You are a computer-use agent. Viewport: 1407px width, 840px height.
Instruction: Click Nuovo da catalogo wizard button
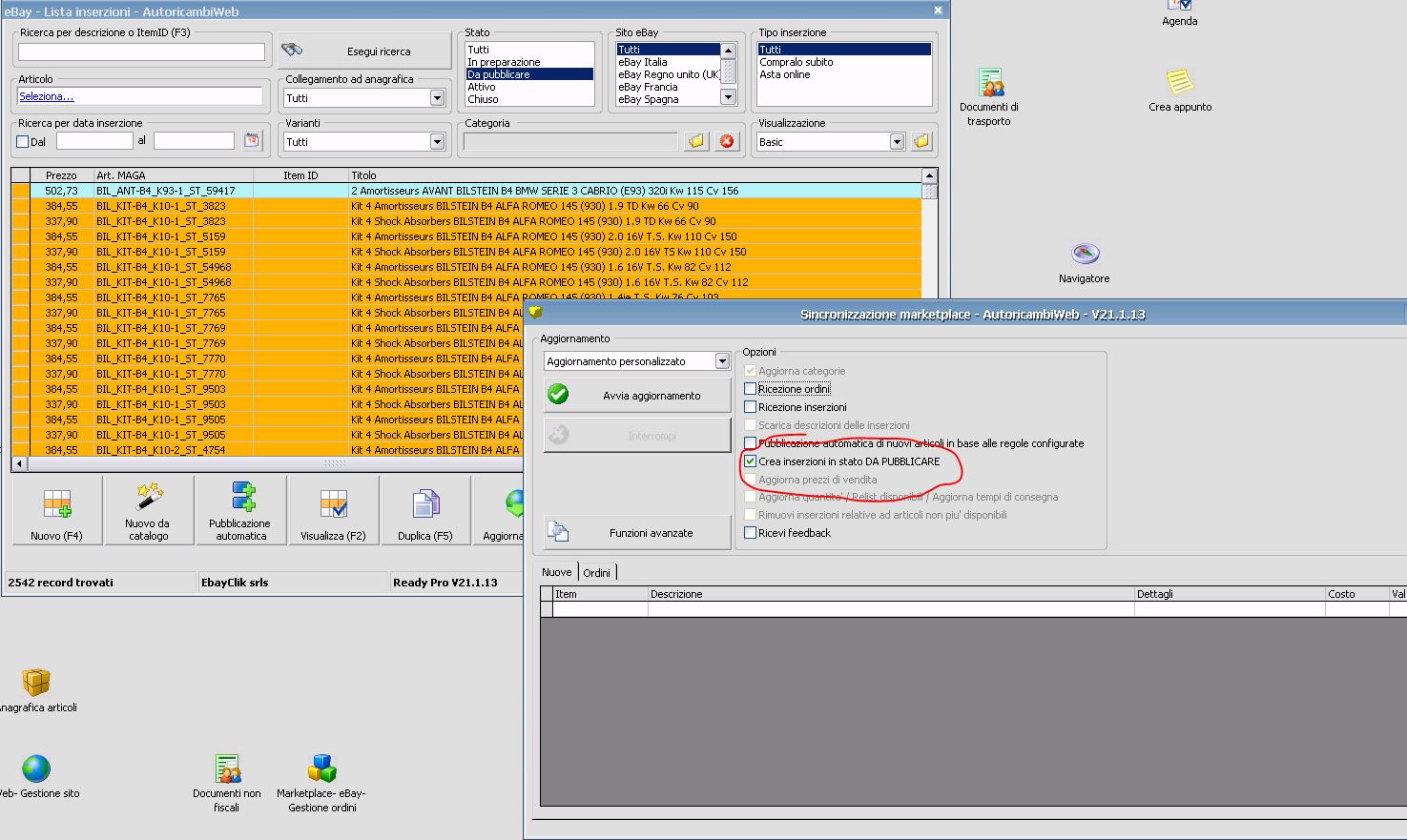pos(148,511)
